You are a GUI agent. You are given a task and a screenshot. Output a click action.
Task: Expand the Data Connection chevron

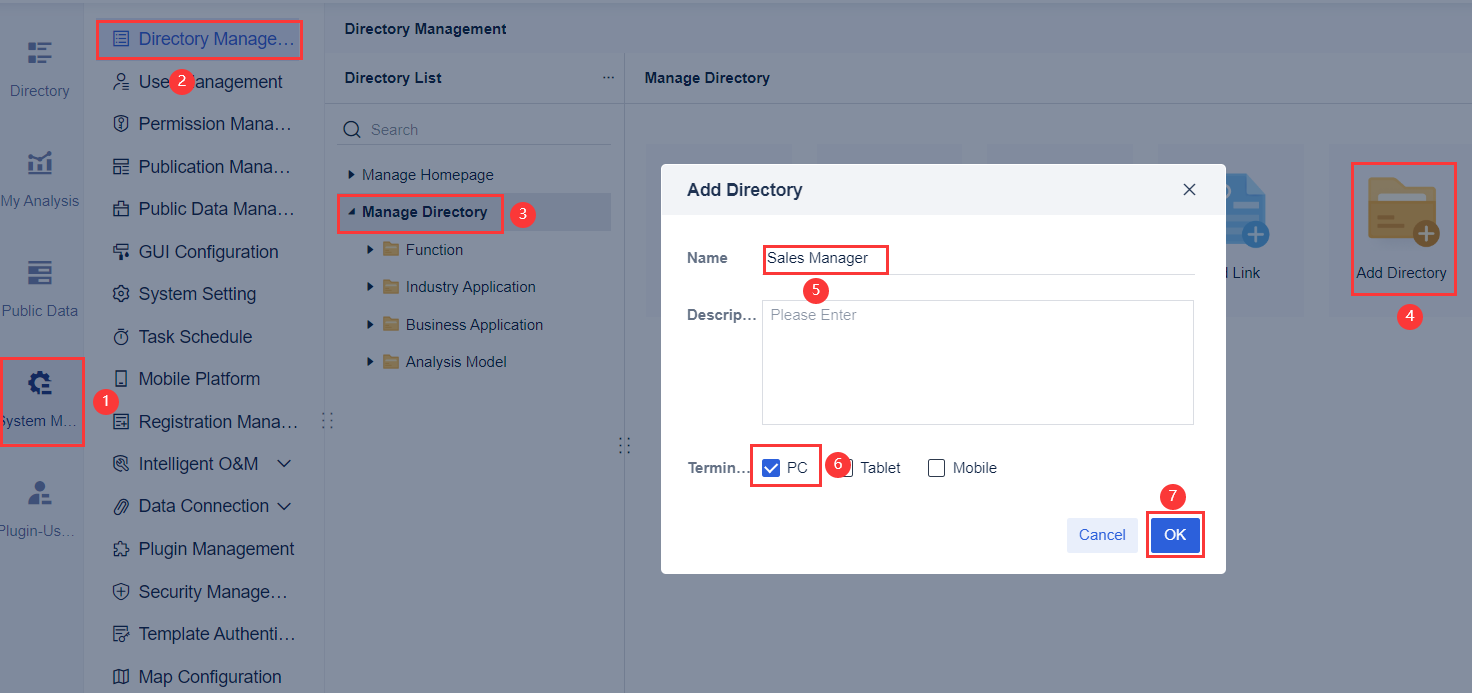(x=284, y=506)
